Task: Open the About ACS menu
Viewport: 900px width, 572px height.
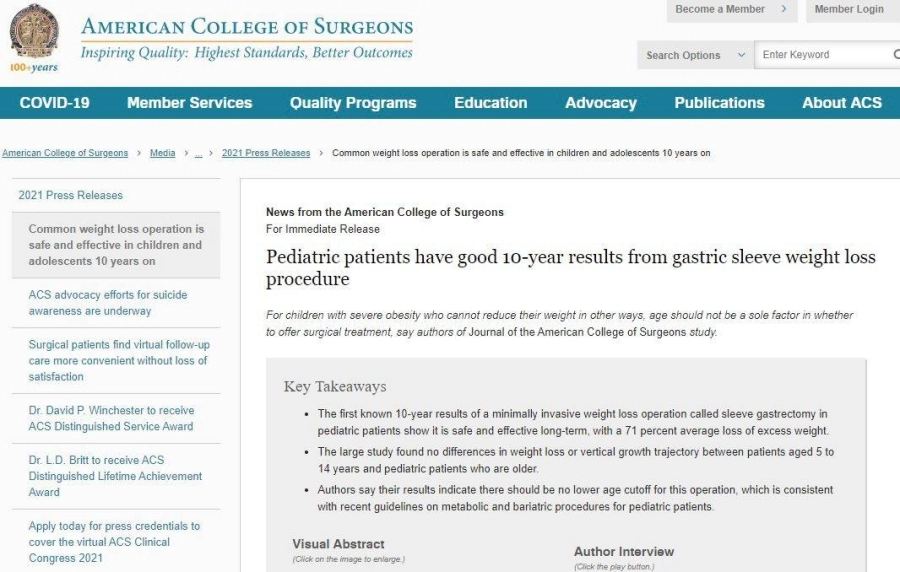Action: click(x=841, y=103)
